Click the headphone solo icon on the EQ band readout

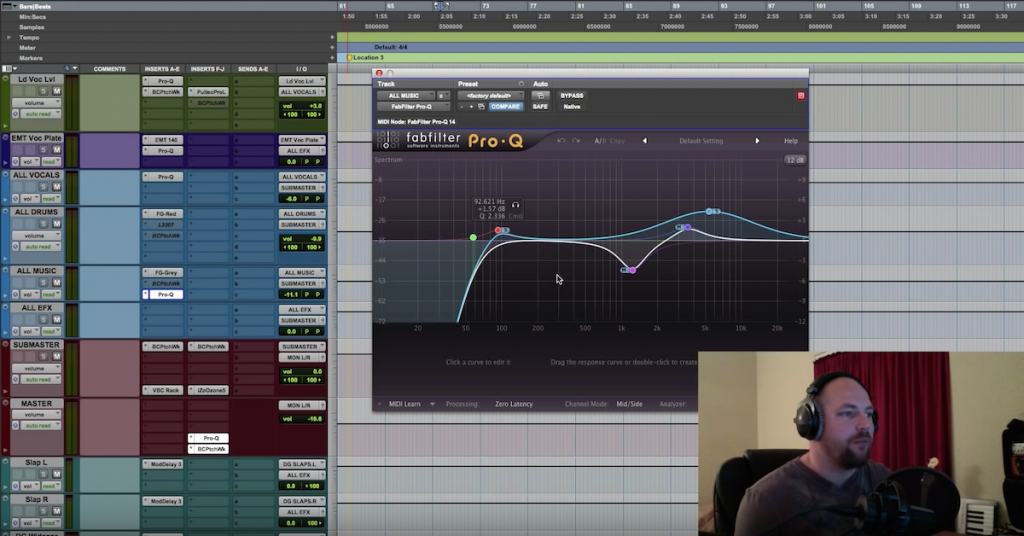tap(515, 204)
